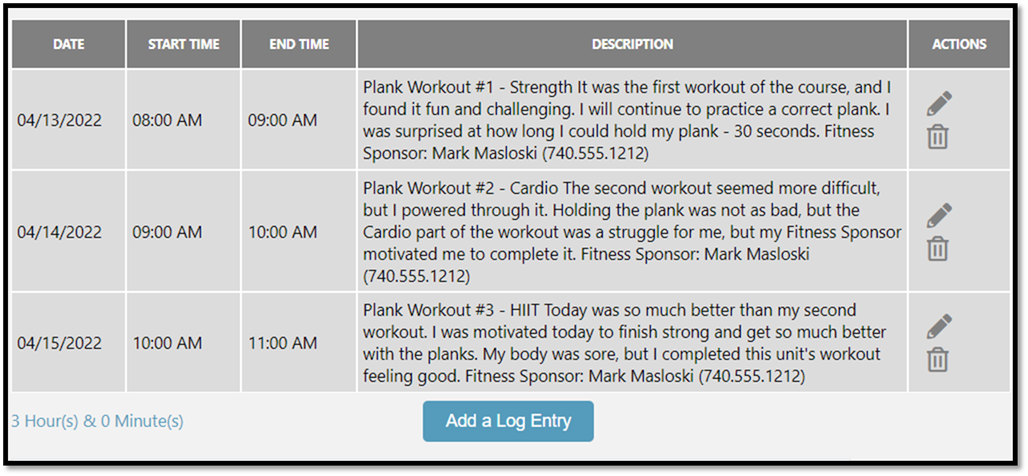The image size is (1028, 476).
Task: Select the 04/15/2022 date cell
Action: point(60,343)
